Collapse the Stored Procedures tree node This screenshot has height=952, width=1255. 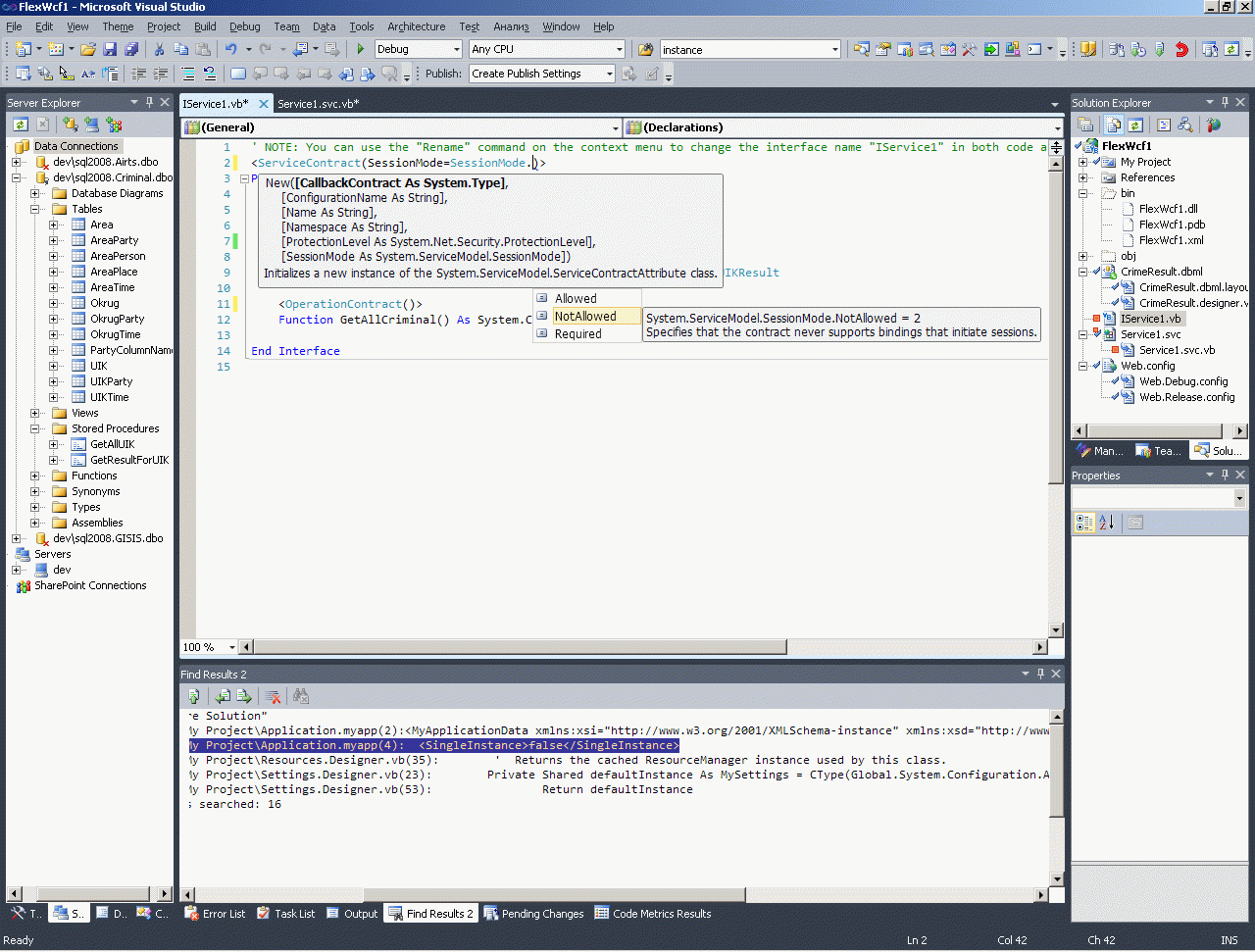[x=35, y=428]
